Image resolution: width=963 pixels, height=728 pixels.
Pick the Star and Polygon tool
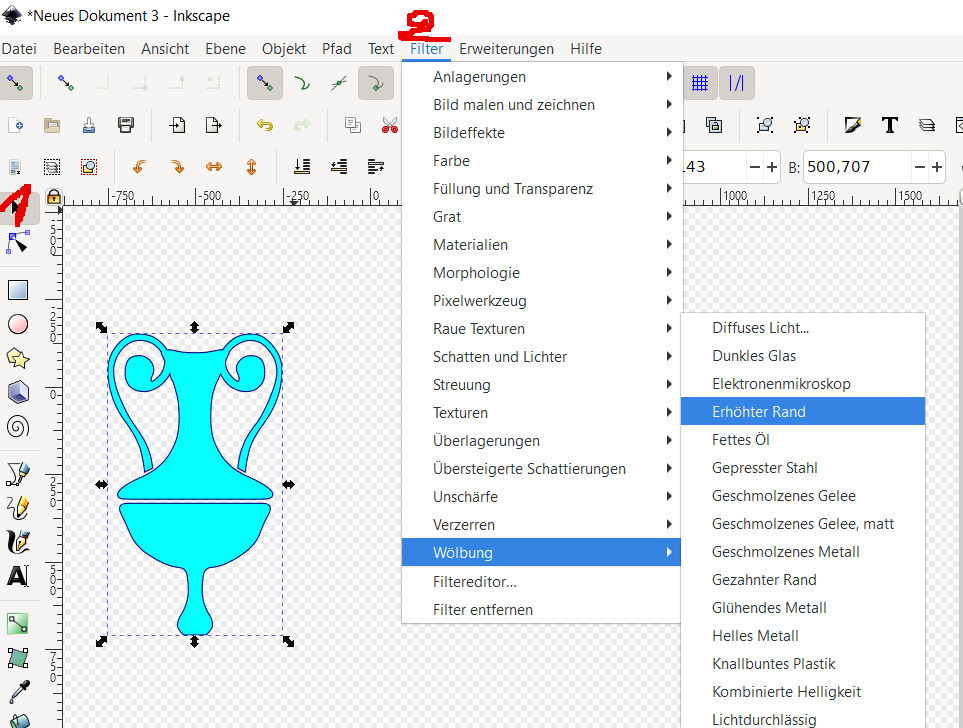[x=18, y=358]
